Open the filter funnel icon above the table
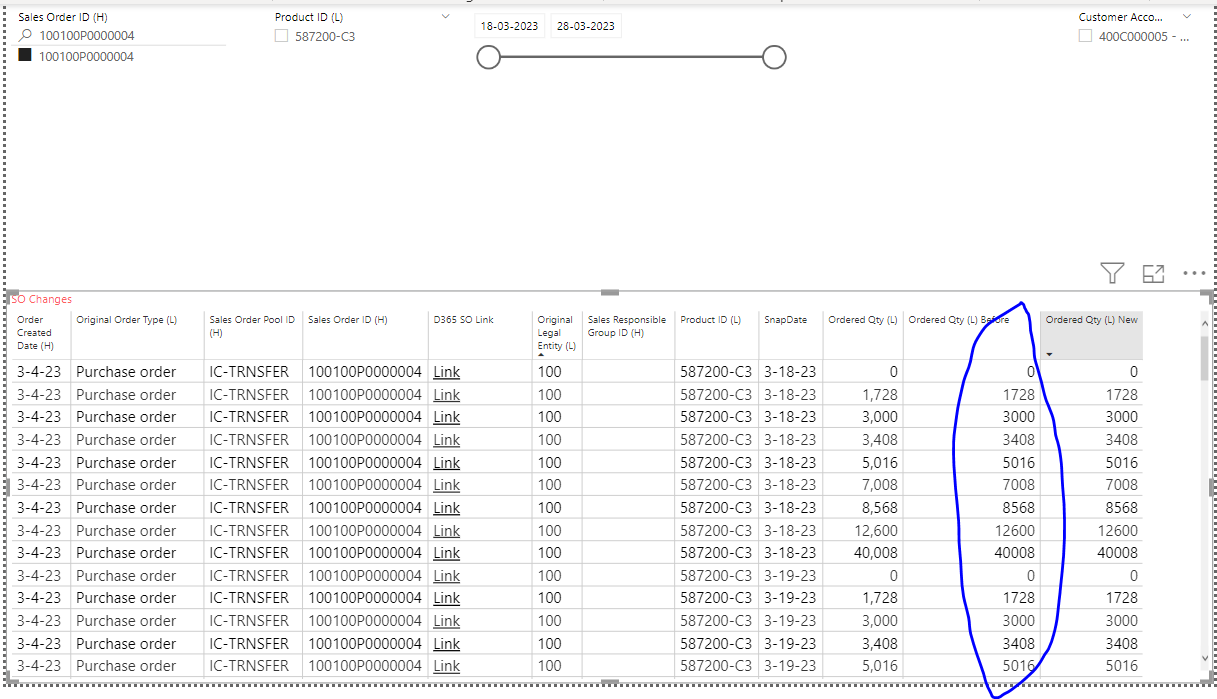This screenshot has width=1217, height=699. coord(1112,273)
